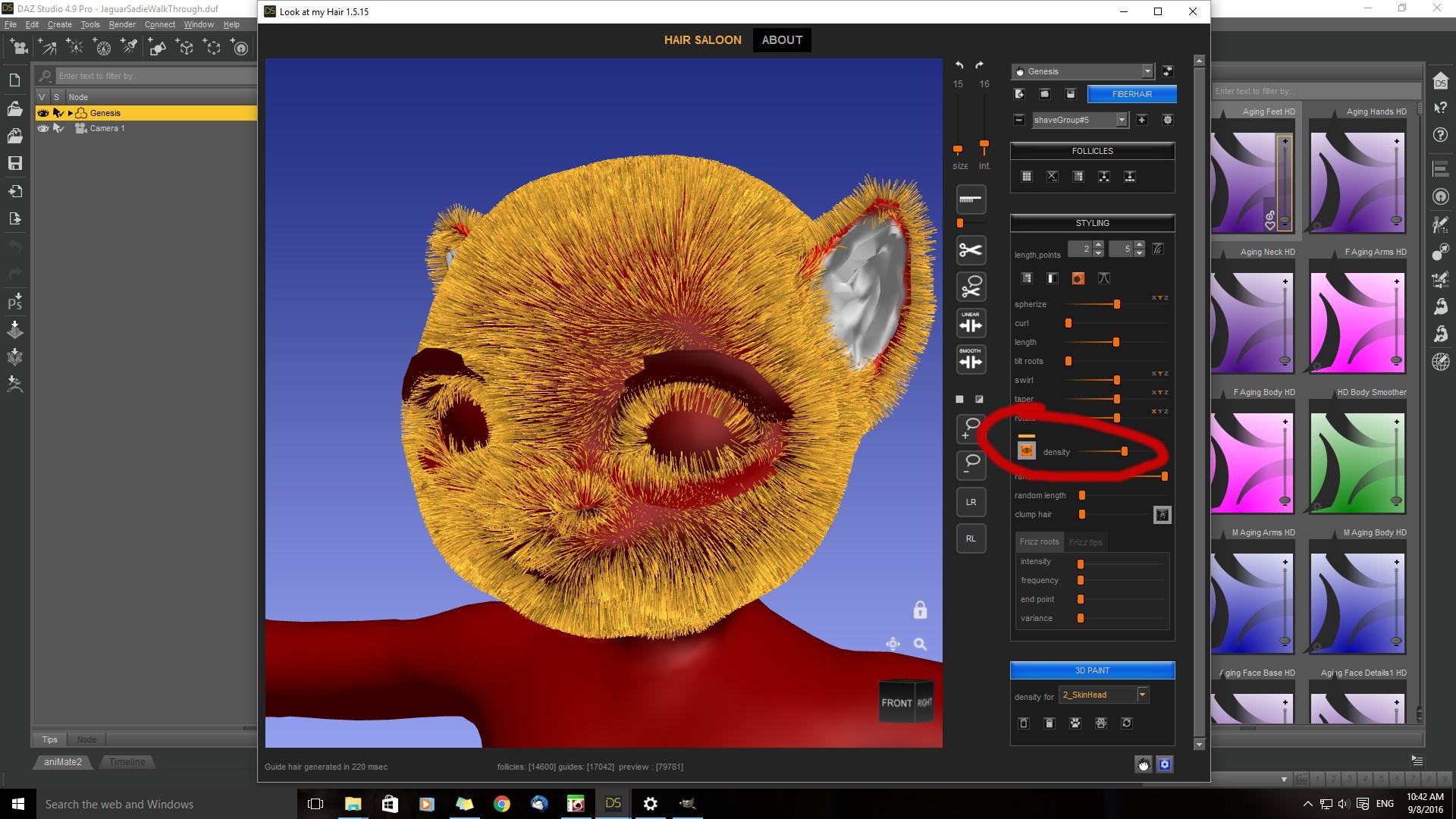Click the lasso subtract selection tool

pos(971,464)
